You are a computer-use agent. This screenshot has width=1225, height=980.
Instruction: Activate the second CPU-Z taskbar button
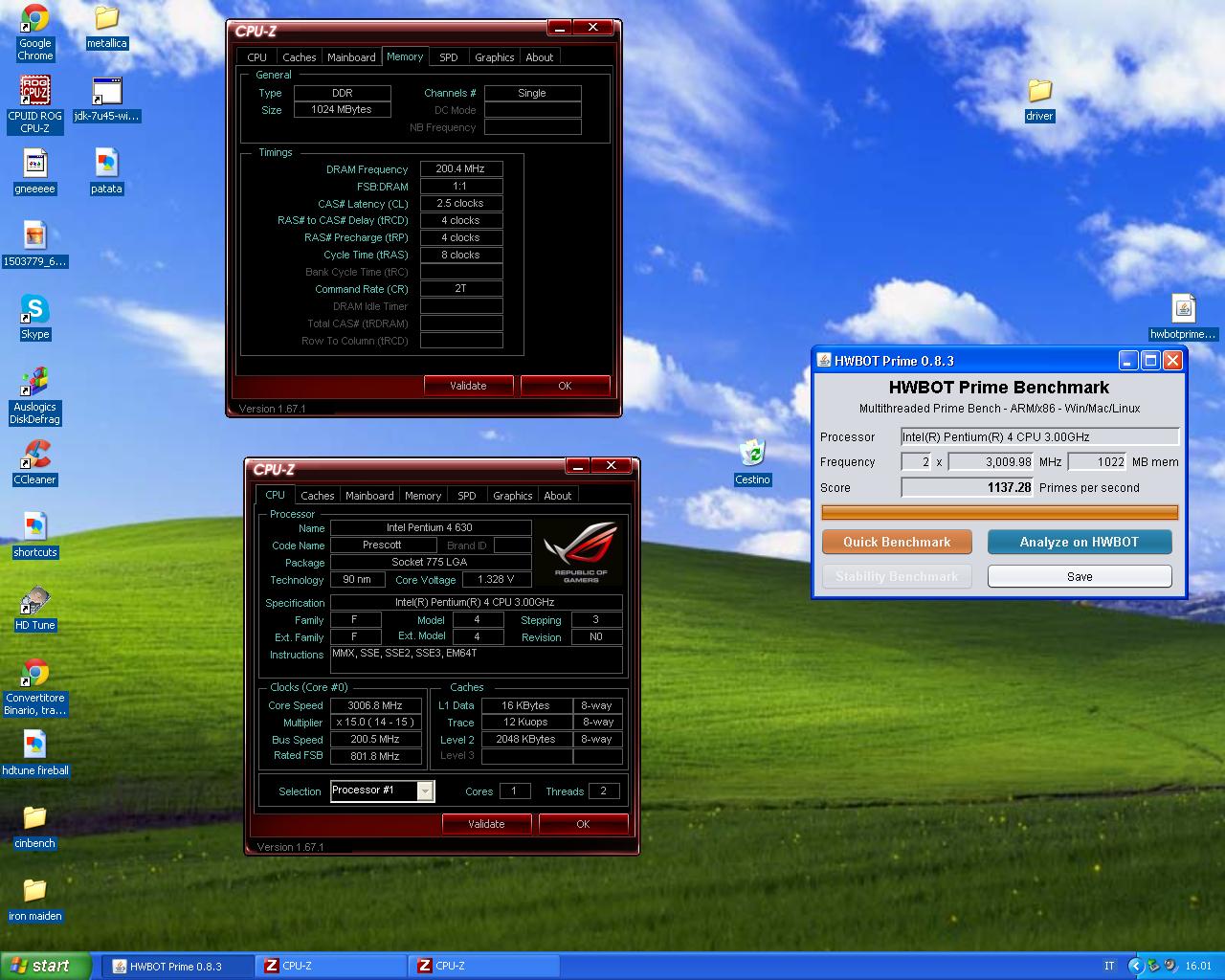pyautogui.click(x=484, y=966)
